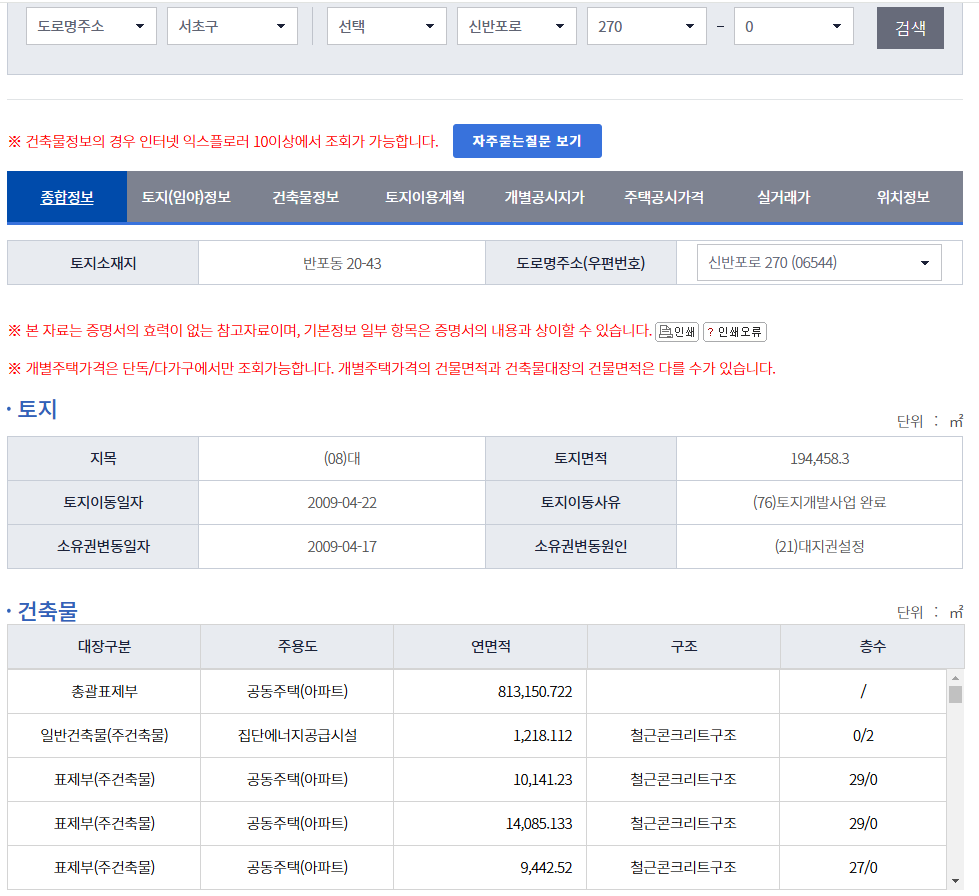Click the 일반건축물(주건축물) row label
Screen dimensions: 979x896
coord(104,736)
